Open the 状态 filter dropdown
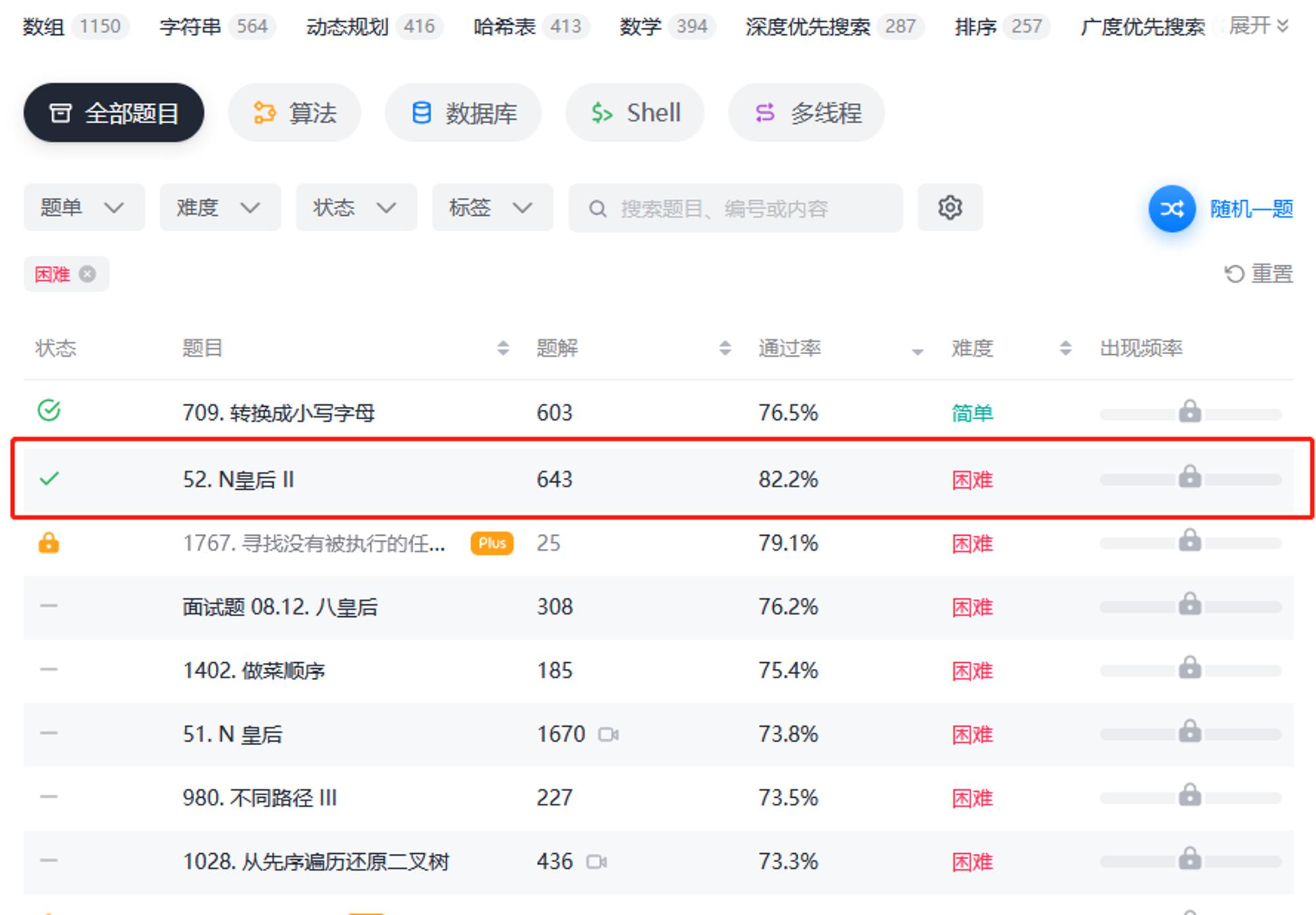 point(357,208)
